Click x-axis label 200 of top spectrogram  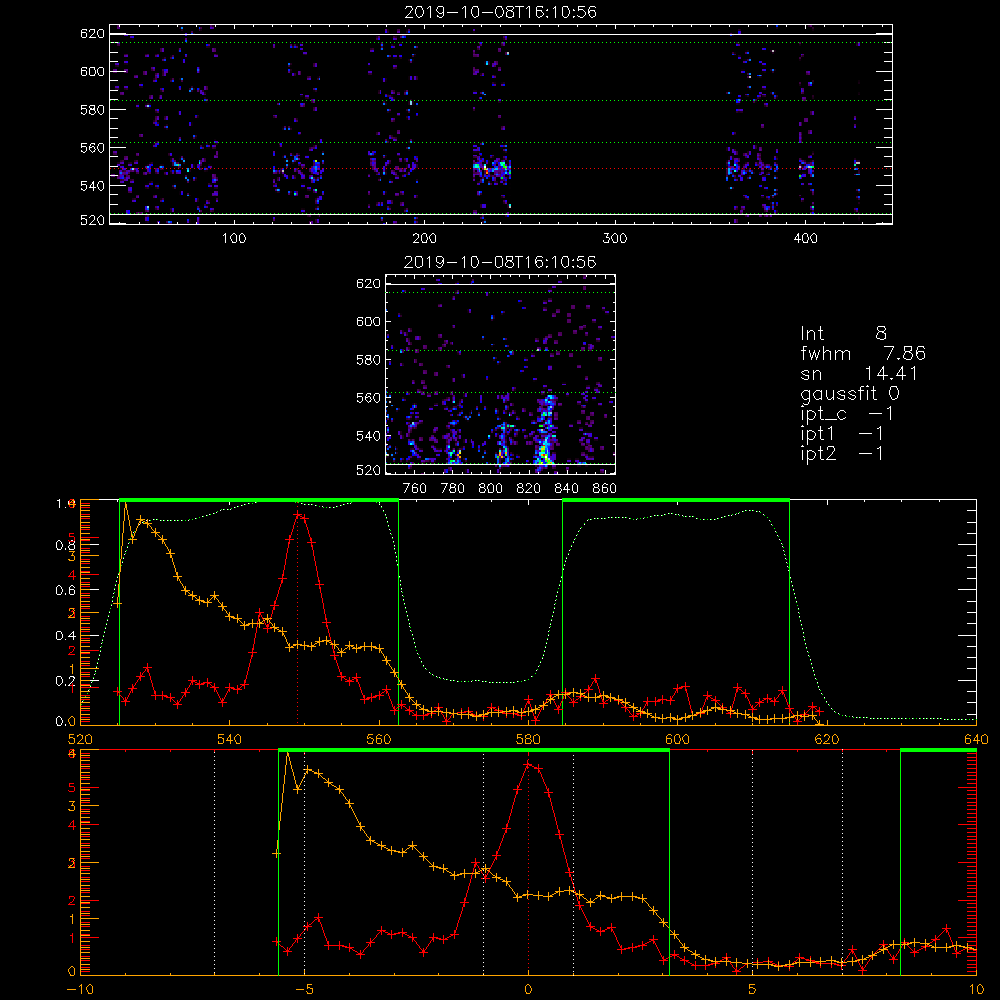[424, 239]
